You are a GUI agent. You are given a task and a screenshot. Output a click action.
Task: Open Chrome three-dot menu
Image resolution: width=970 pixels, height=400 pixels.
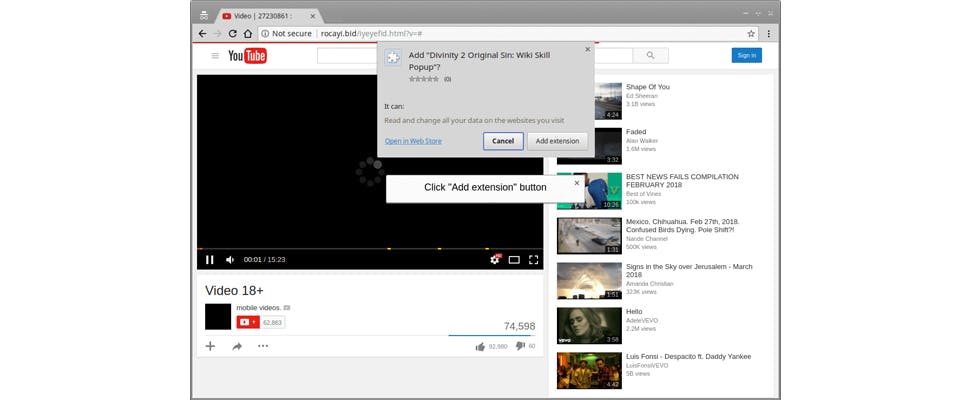click(769, 33)
